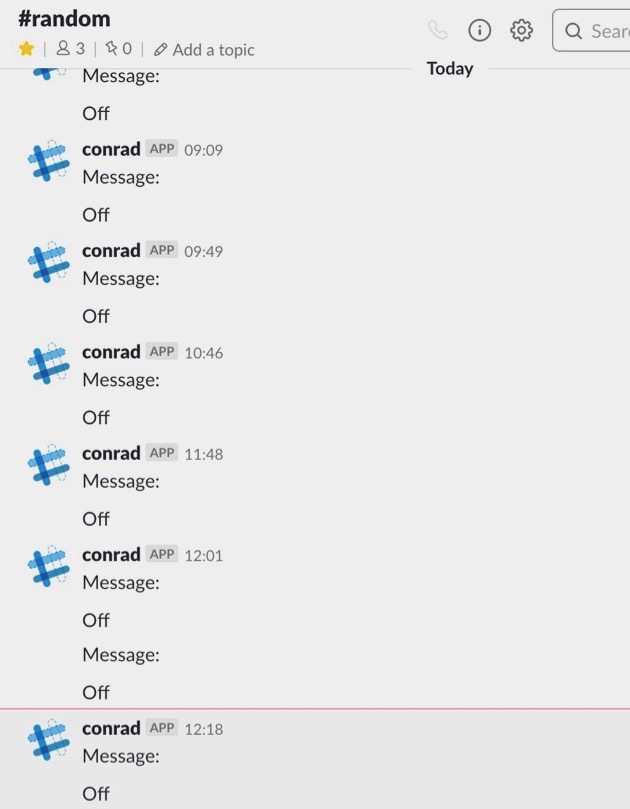The height and width of the screenshot is (809, 630).
Task: Click the Today date divider
Action: pos(450,68)
